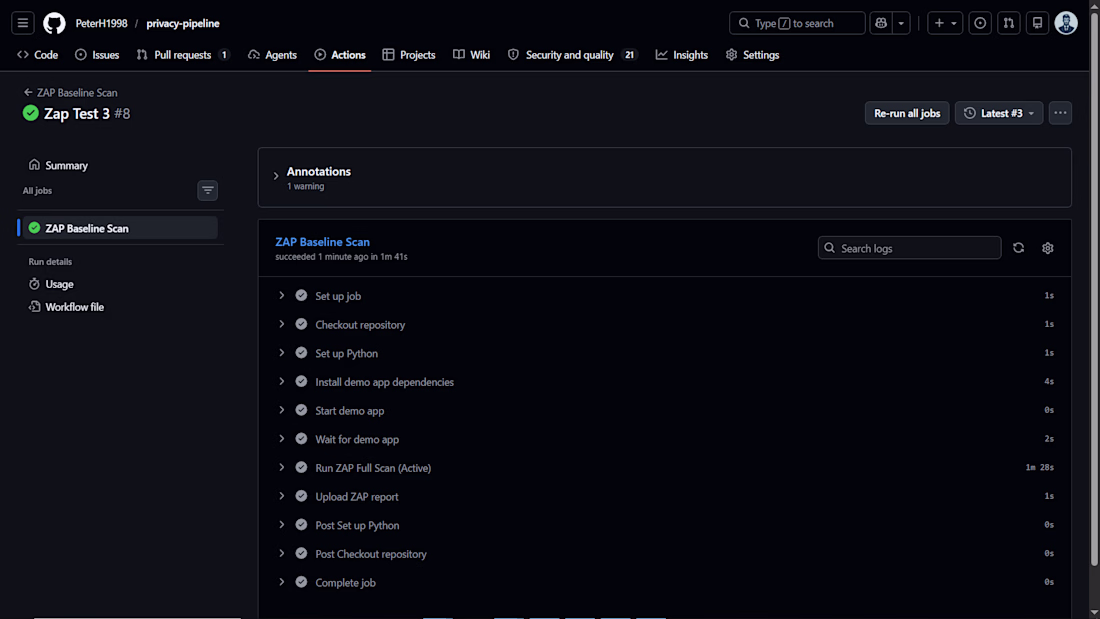Click 'succeeded 1 minute ago in 1m 41s' text
1100x619 pixels.
(x=341, y=257)
